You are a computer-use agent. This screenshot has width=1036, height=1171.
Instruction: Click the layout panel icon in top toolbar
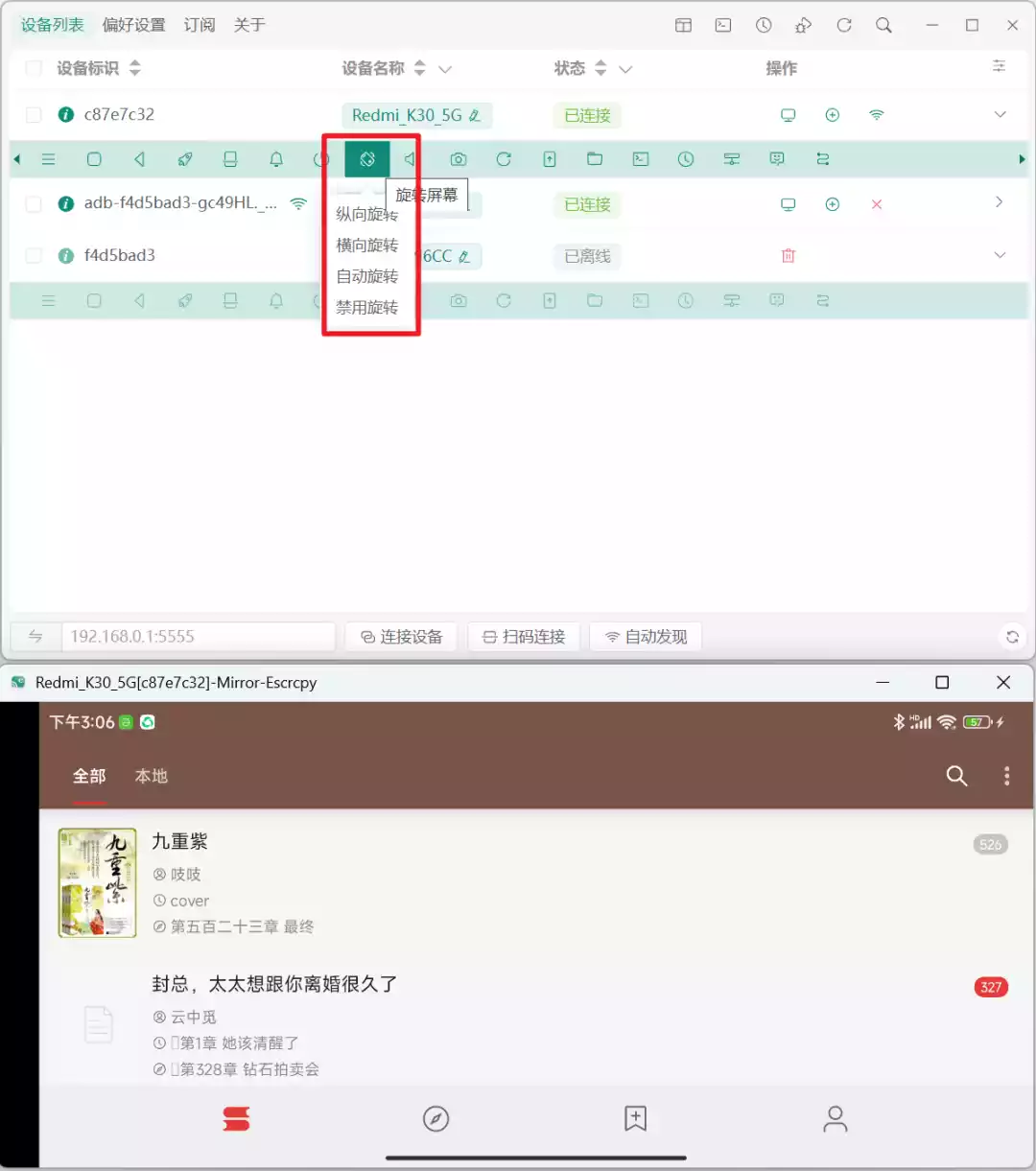[x=683, y=25]
